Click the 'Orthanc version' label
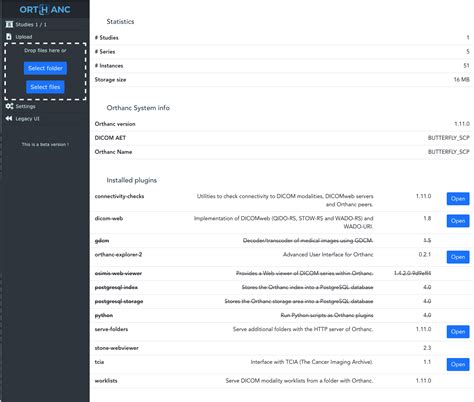 (x=115, y=124)
